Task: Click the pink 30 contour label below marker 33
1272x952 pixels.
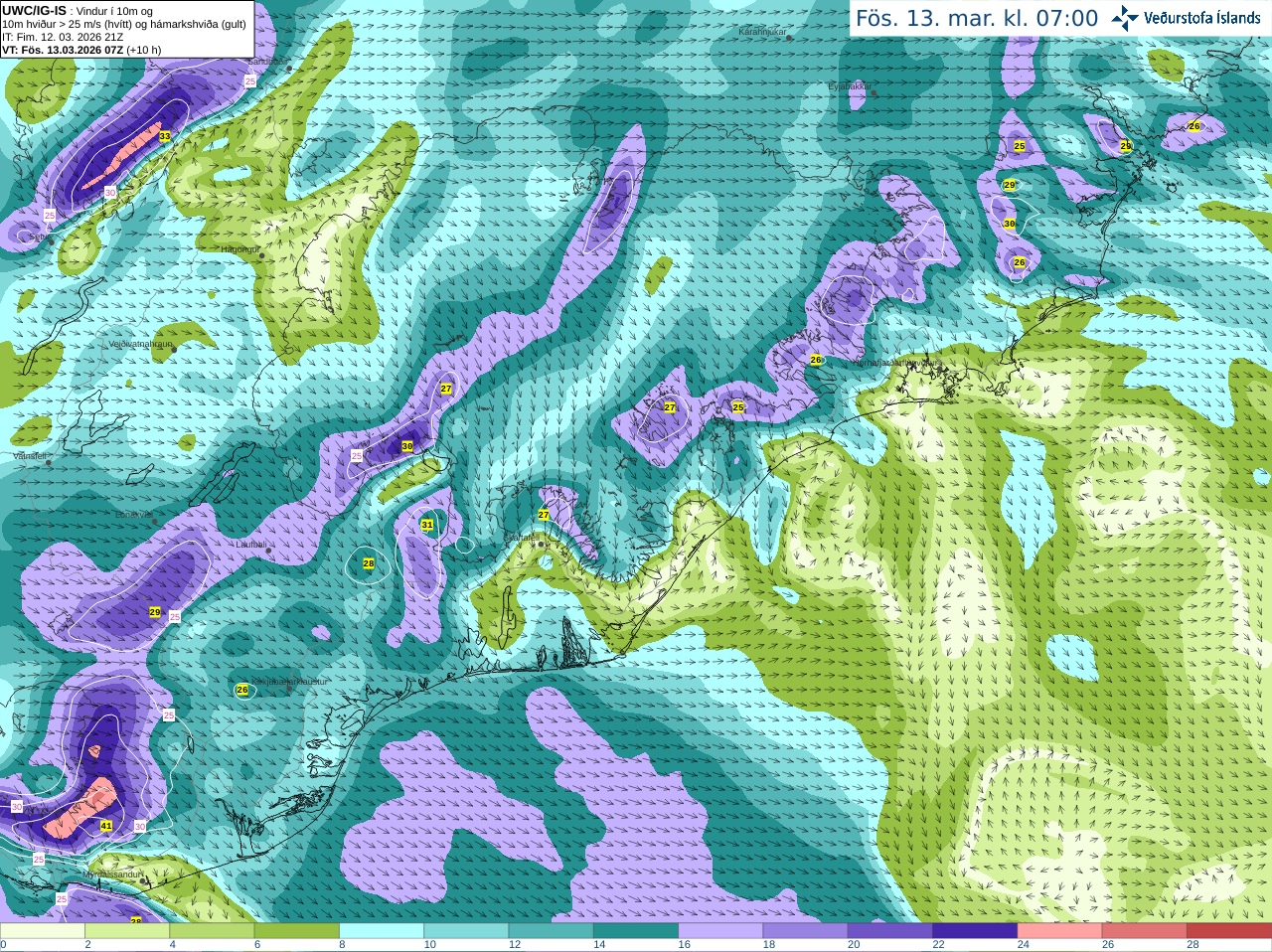Action: tap(110, 192)
